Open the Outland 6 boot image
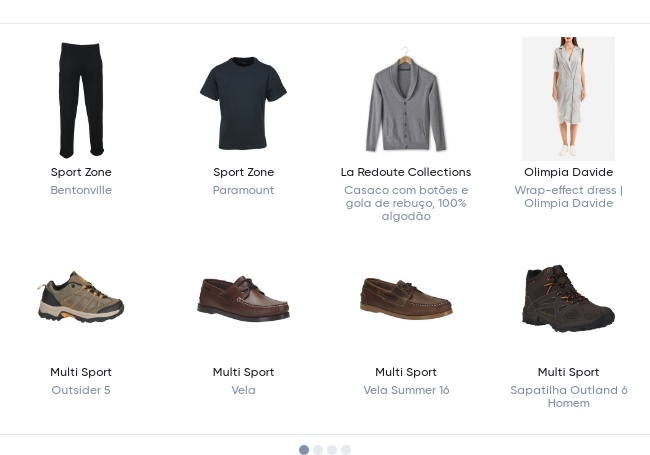The image size is (650, 455). [x=567, y=296]
